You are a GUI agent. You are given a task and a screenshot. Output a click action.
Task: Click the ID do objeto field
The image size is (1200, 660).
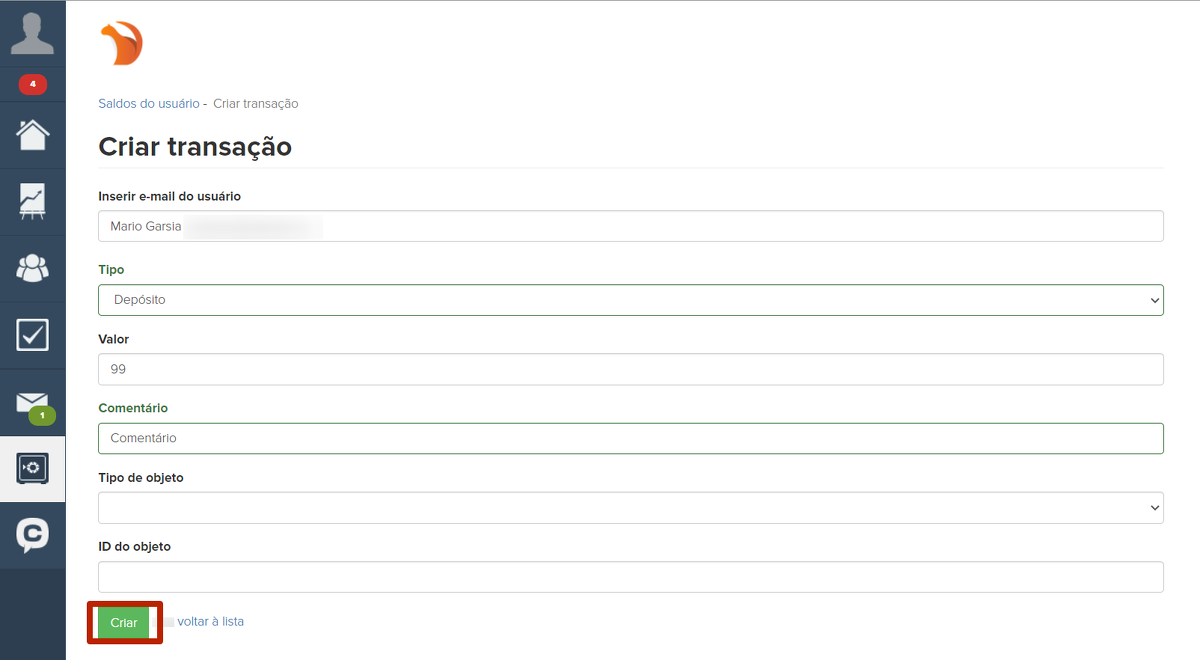[630, 577]
